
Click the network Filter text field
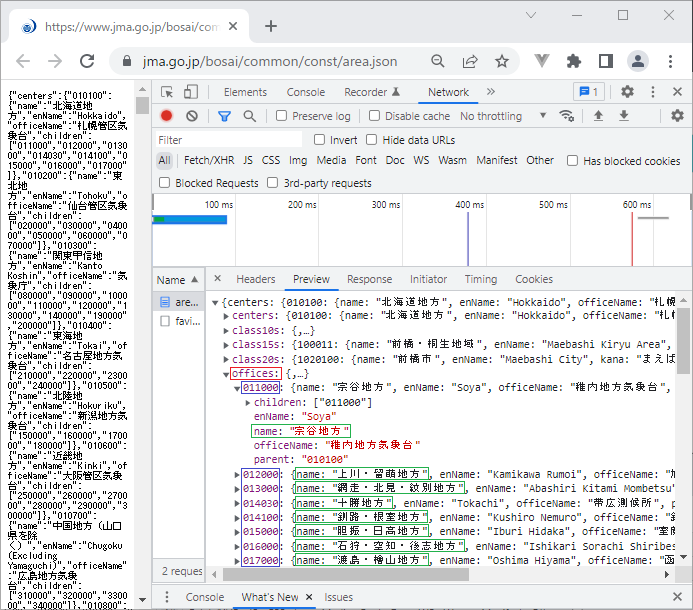(229, 140)
